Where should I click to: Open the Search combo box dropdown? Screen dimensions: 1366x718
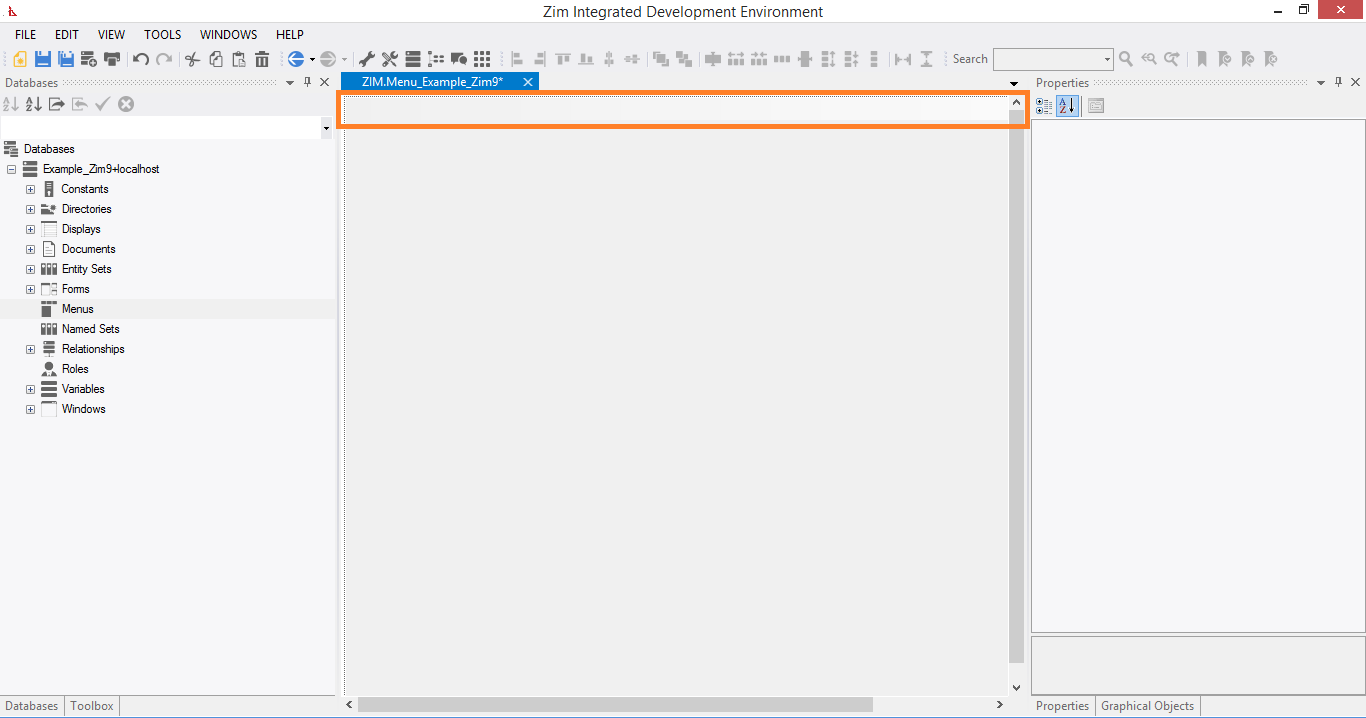click(x=1107, y=60)
